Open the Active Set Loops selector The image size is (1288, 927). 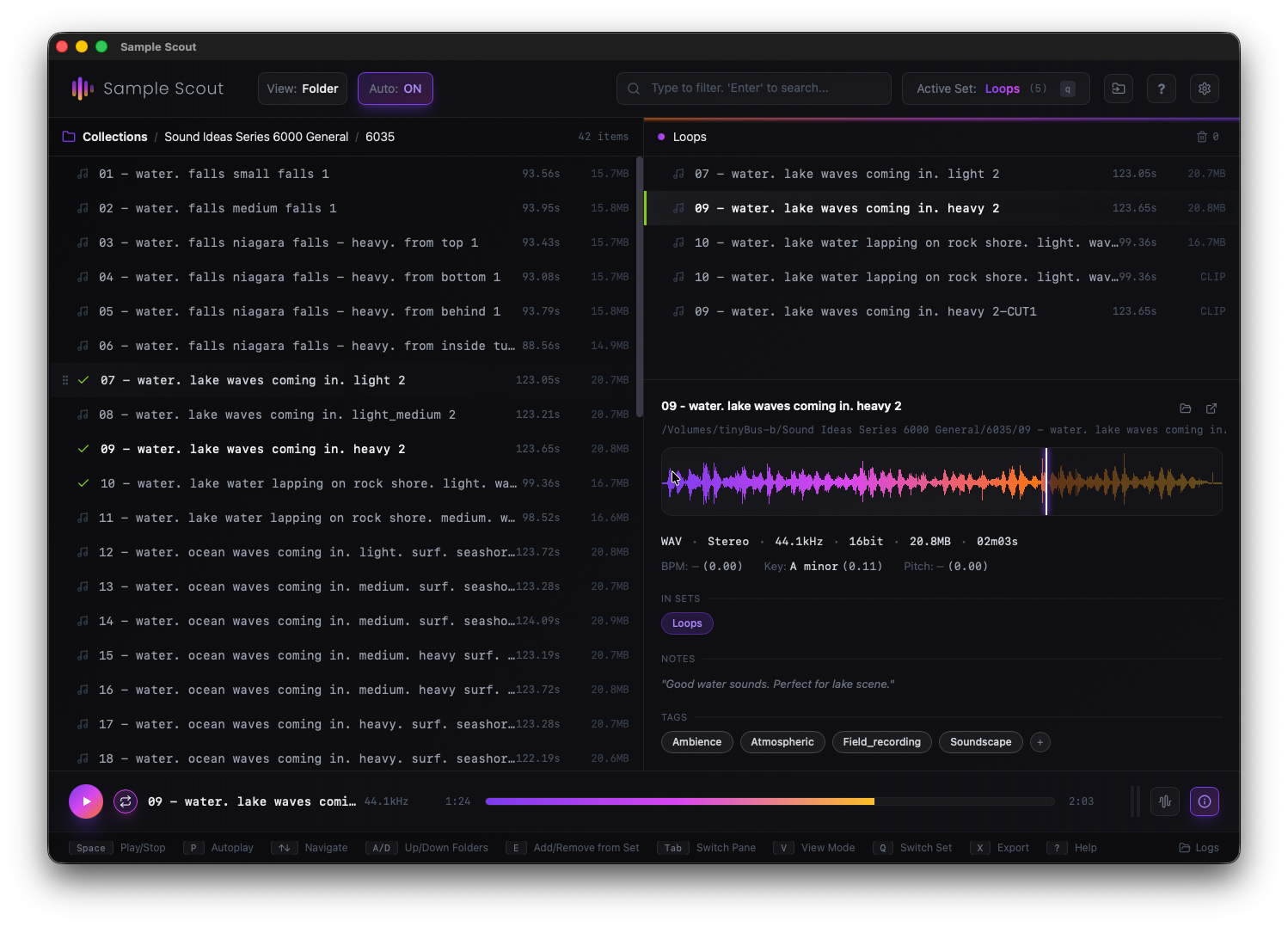[x=995, y=89]
